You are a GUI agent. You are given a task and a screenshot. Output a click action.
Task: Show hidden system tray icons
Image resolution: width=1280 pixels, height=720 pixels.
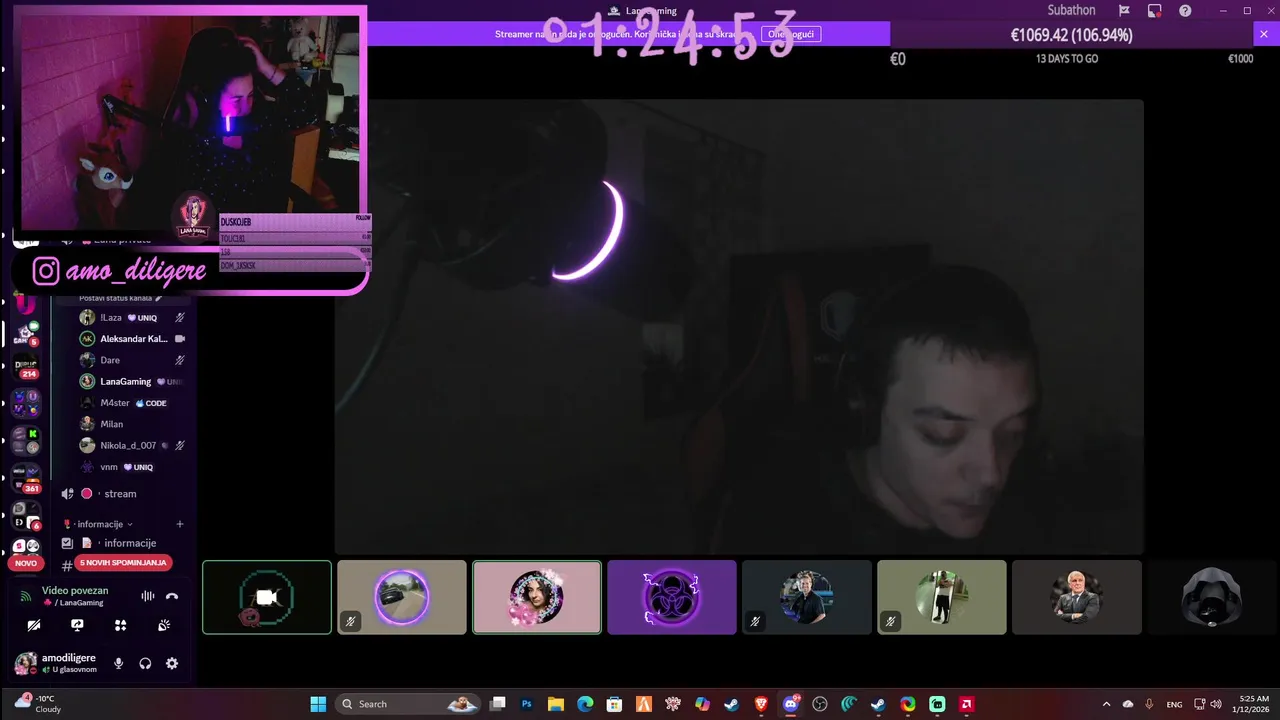(x=1106, y=704)
